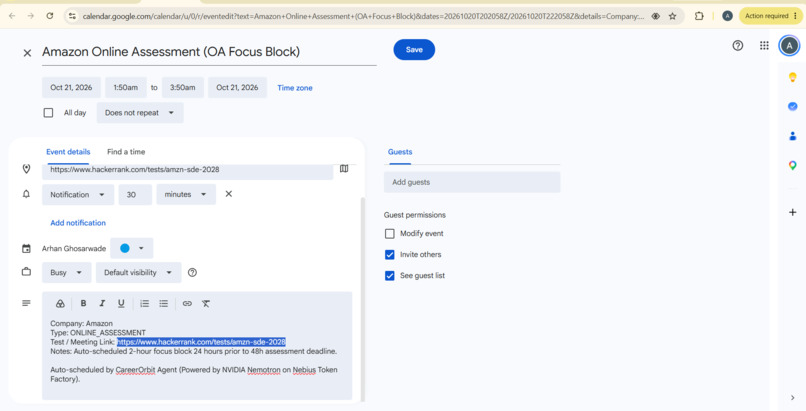The height and width of the screenshot is (411, 806).
Task: Insert a numbered list in description
Action: 144,304
